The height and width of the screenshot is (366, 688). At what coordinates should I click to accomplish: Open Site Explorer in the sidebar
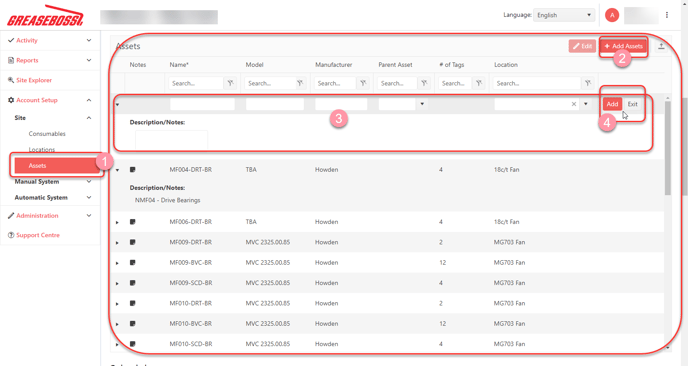34,80
